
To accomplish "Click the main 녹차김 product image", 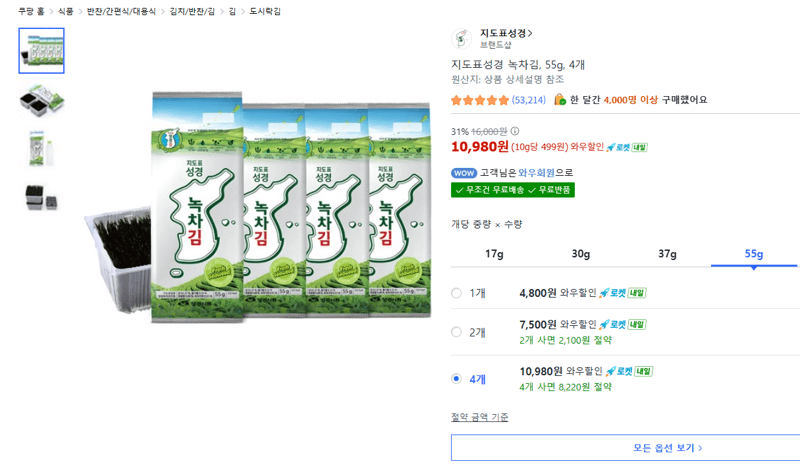I will (x=258, y=207).
